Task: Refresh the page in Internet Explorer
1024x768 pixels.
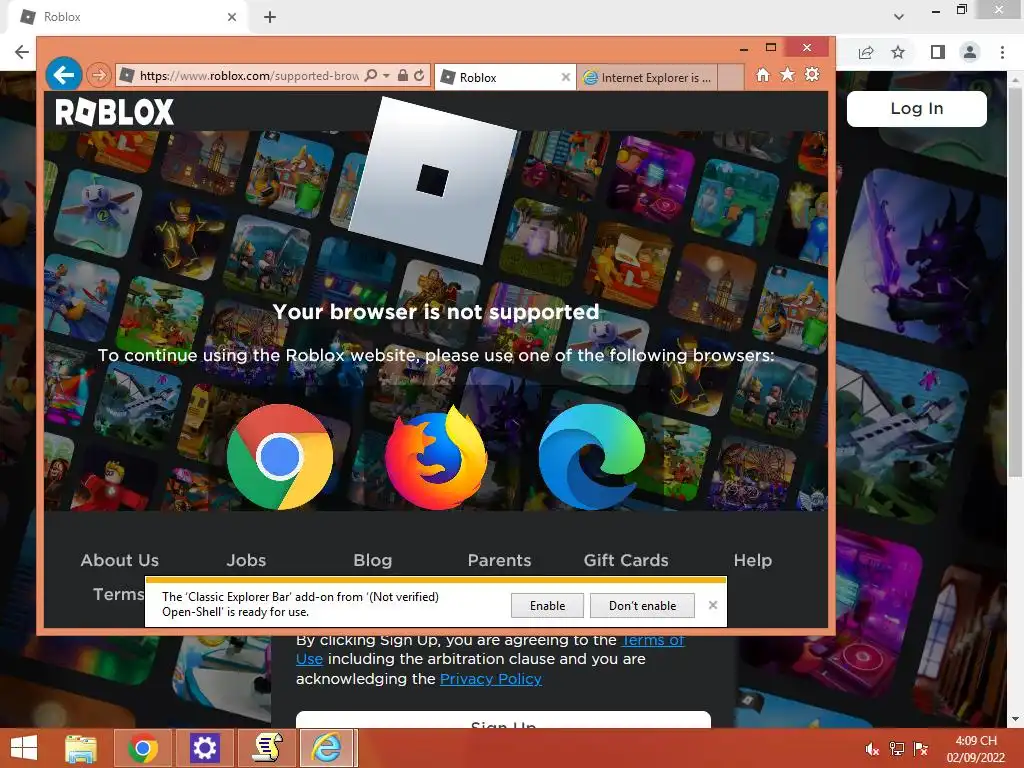Action: point(419,76)
